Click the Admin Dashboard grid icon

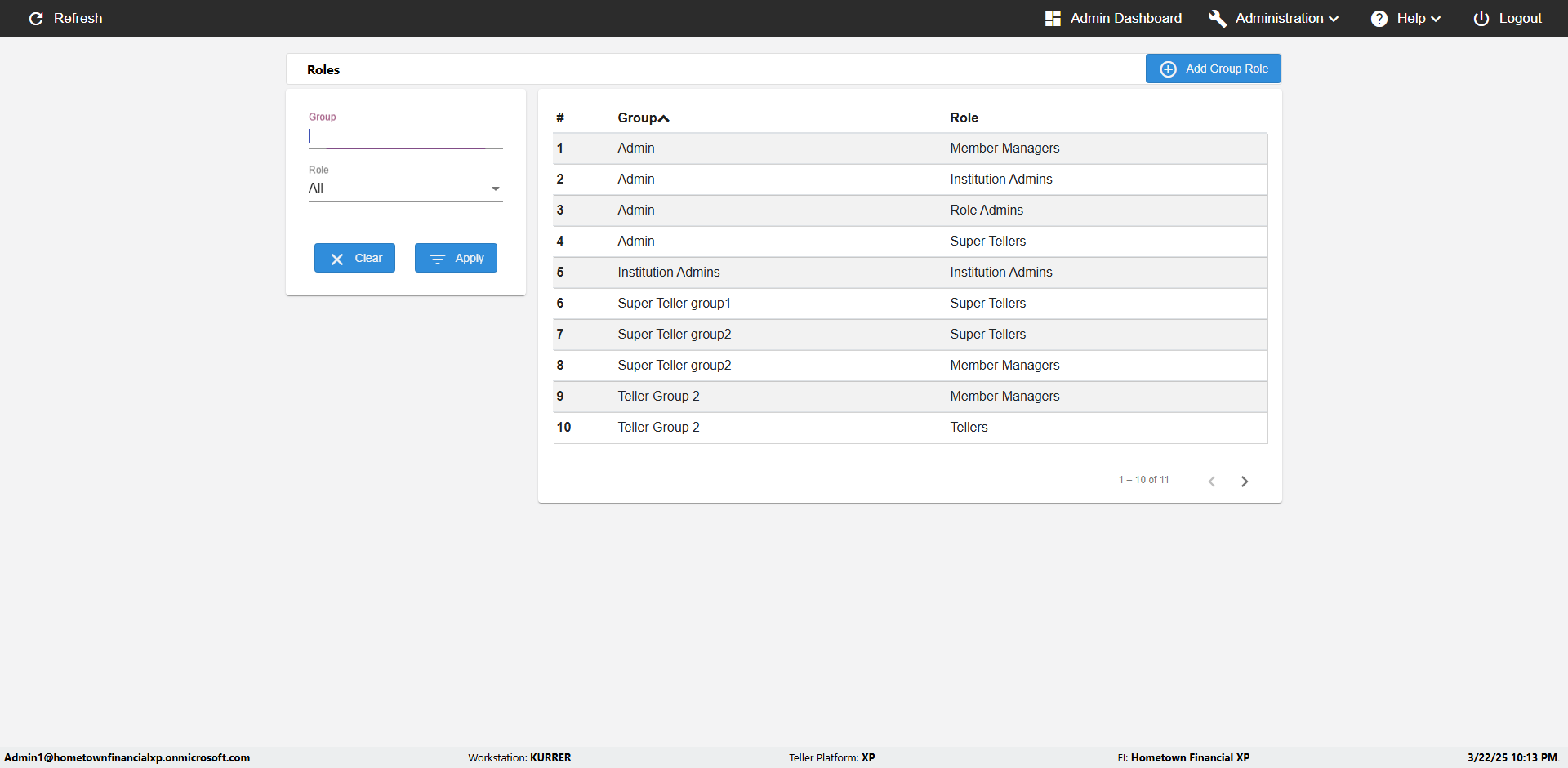tap(1053, 19)
